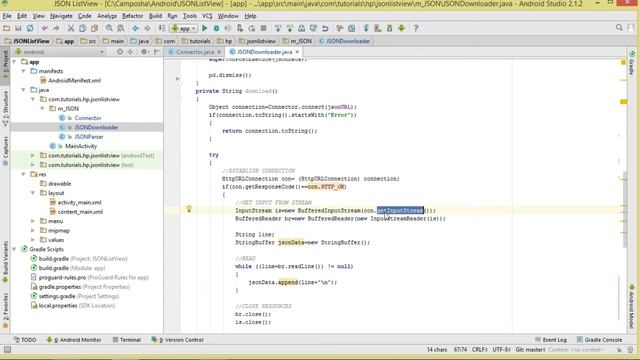Open the TODO tool window

25,340
